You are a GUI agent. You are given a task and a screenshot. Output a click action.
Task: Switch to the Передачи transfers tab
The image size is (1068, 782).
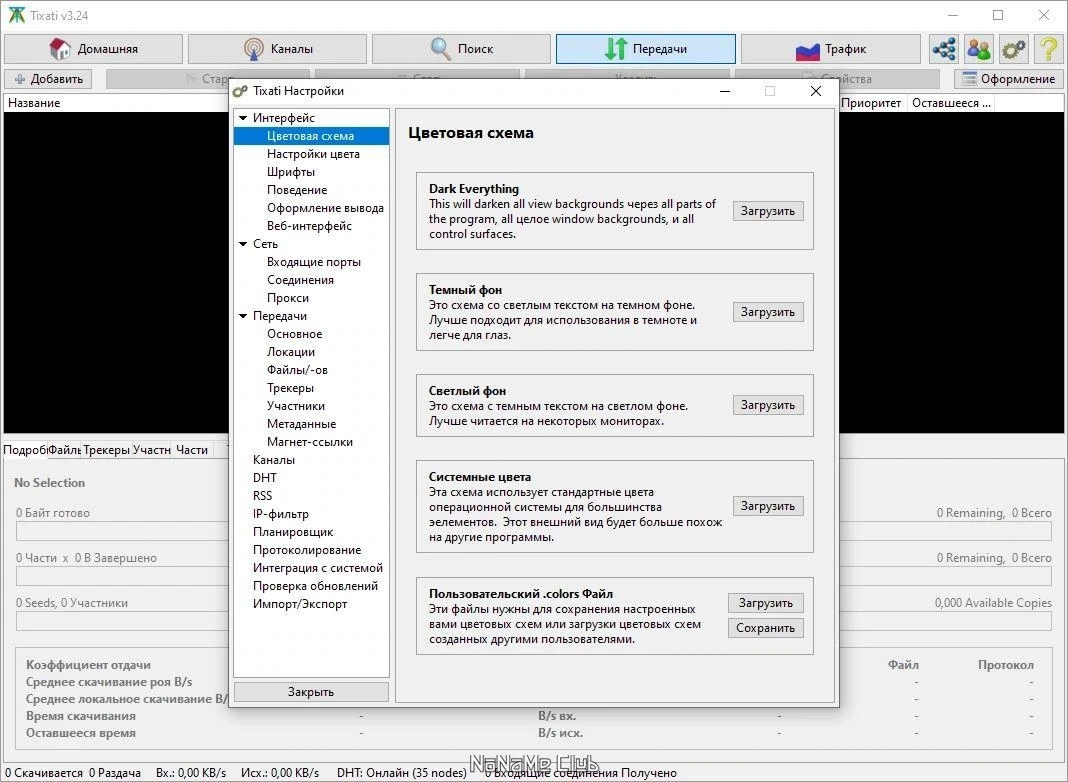tap(646, 49)
